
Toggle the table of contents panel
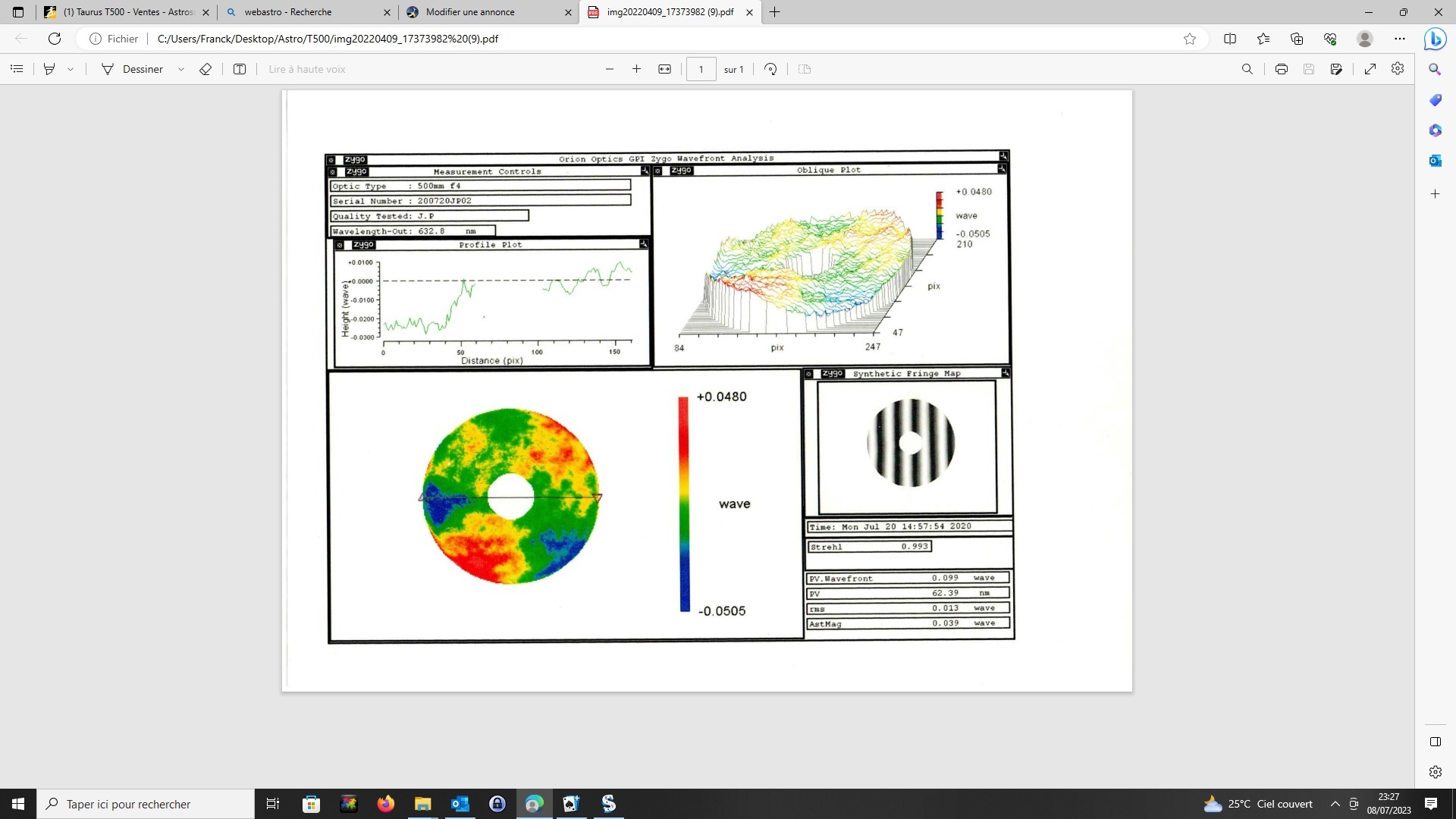17,69
